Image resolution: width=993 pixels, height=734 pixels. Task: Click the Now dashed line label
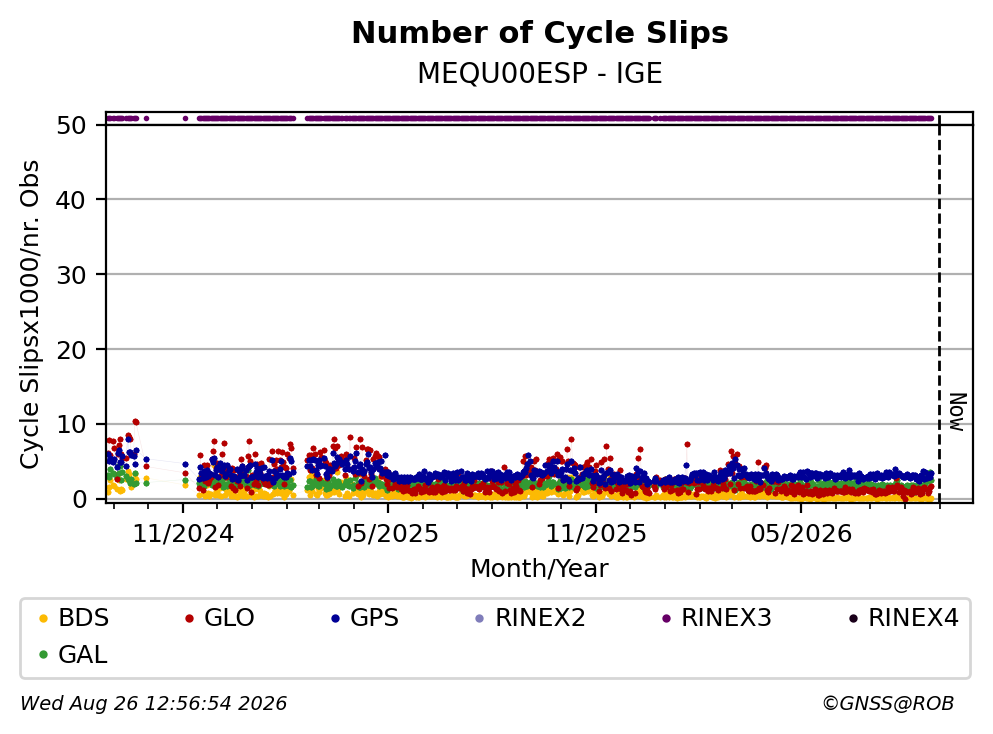point(958,412)
